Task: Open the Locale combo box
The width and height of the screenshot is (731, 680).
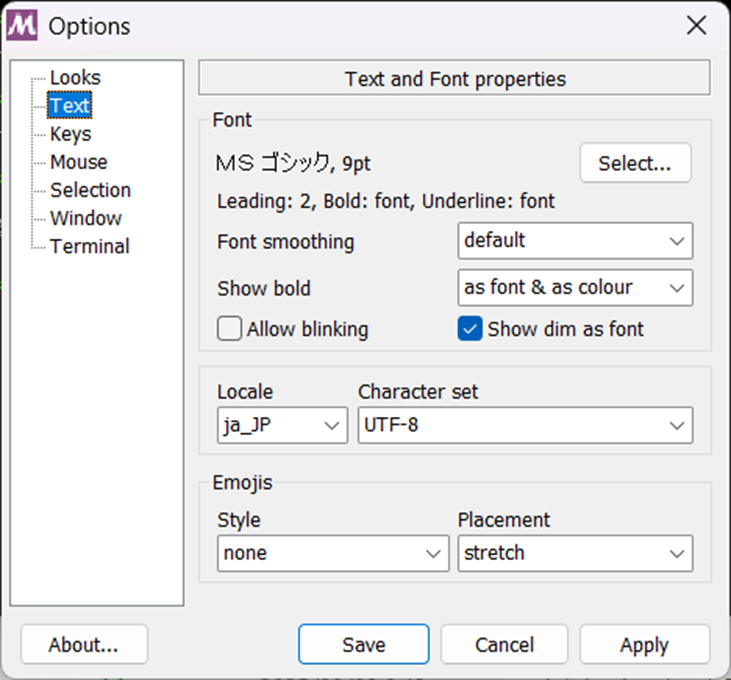Action: (x=283, y=425)
